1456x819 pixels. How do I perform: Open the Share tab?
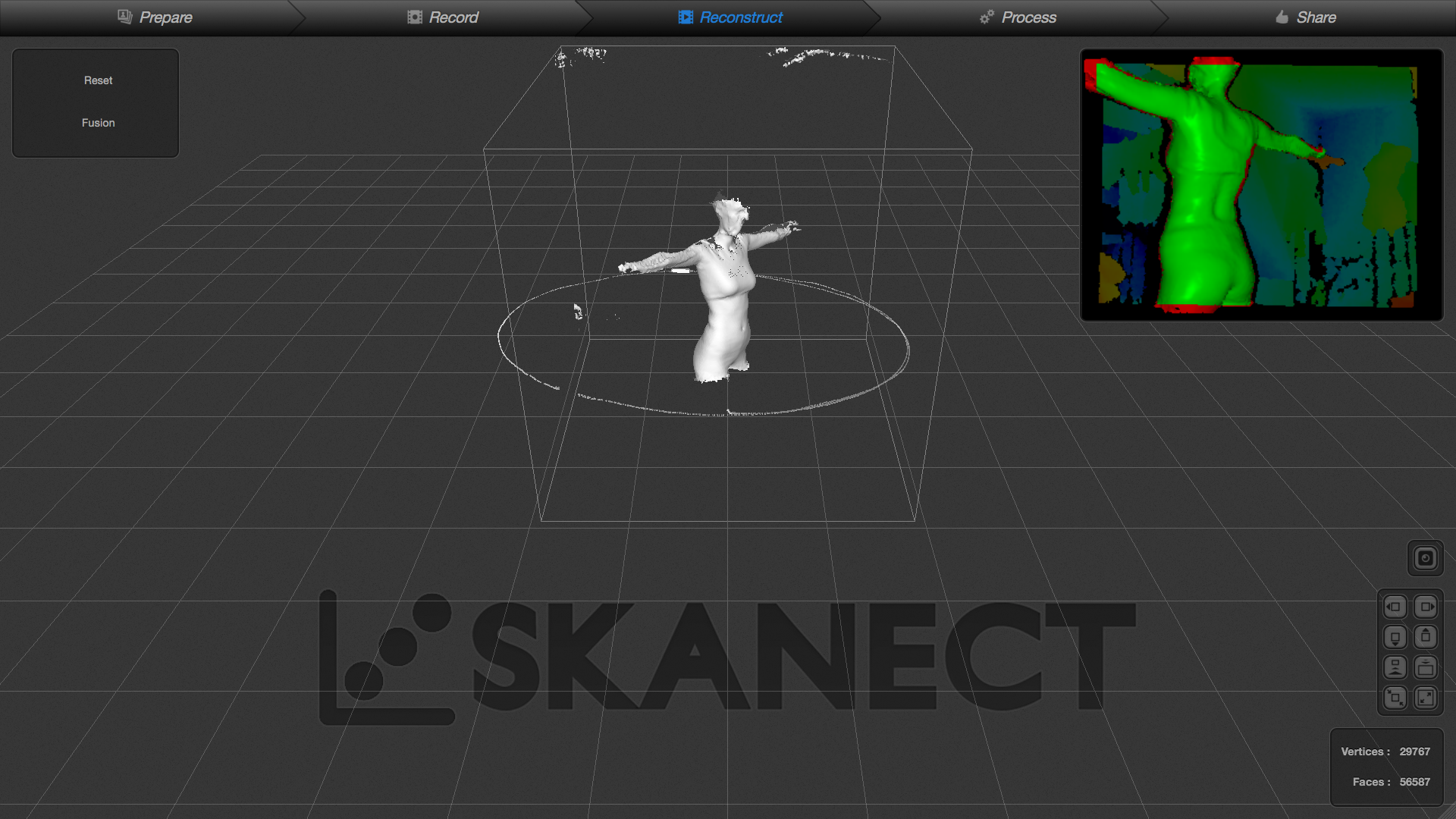click(x=1305, y=17)
